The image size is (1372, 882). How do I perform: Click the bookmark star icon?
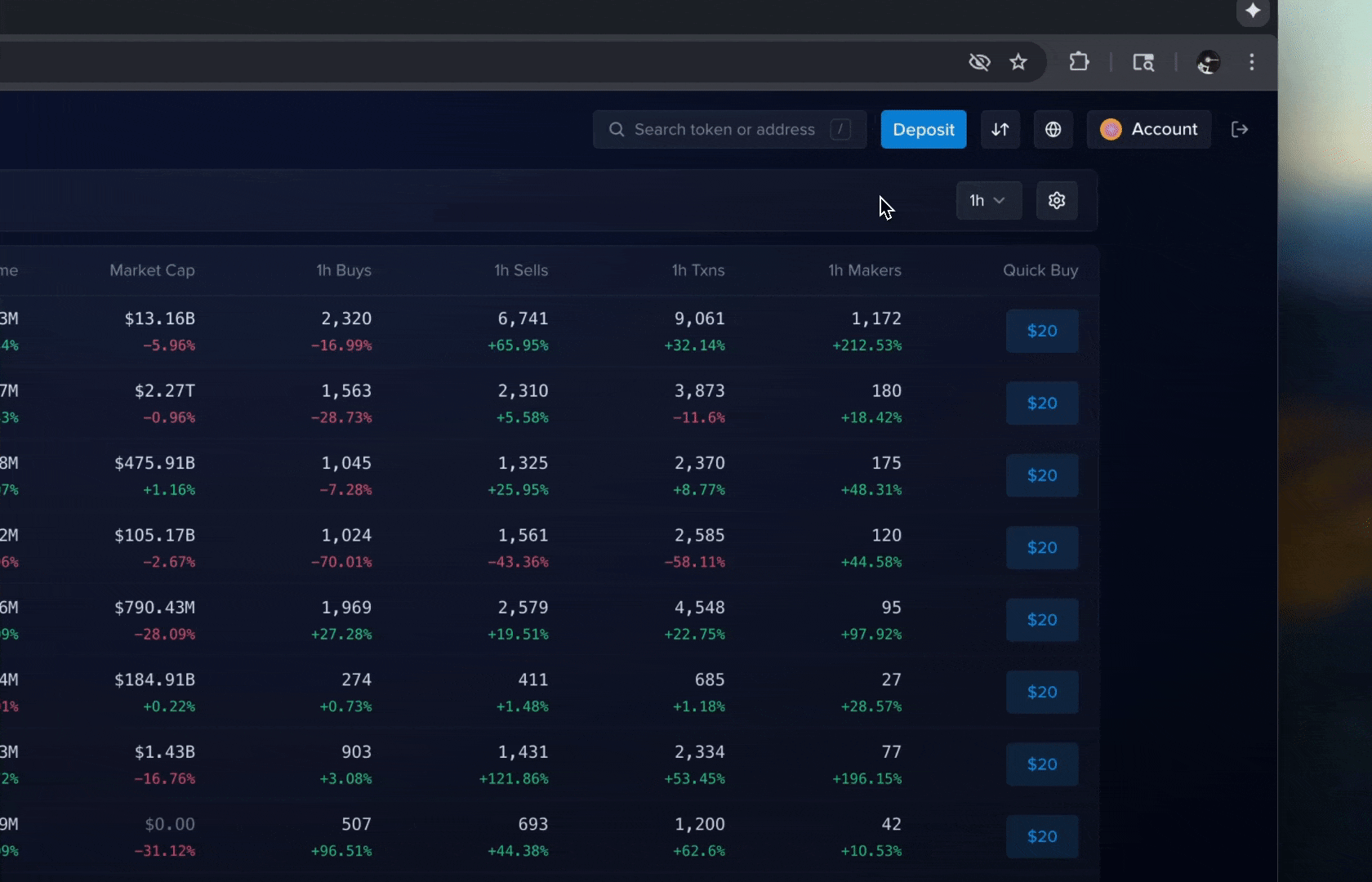click(x=1018, y=62)
